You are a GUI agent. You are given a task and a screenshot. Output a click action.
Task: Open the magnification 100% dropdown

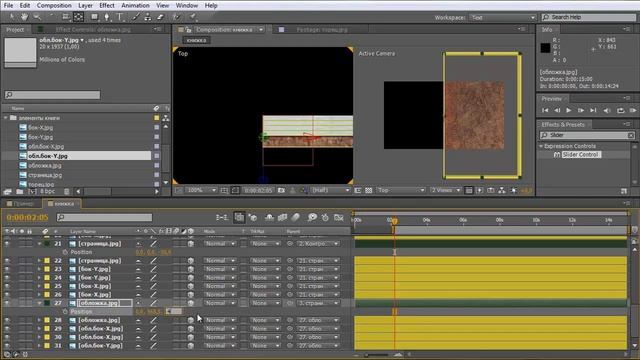[x=201, y=190]
